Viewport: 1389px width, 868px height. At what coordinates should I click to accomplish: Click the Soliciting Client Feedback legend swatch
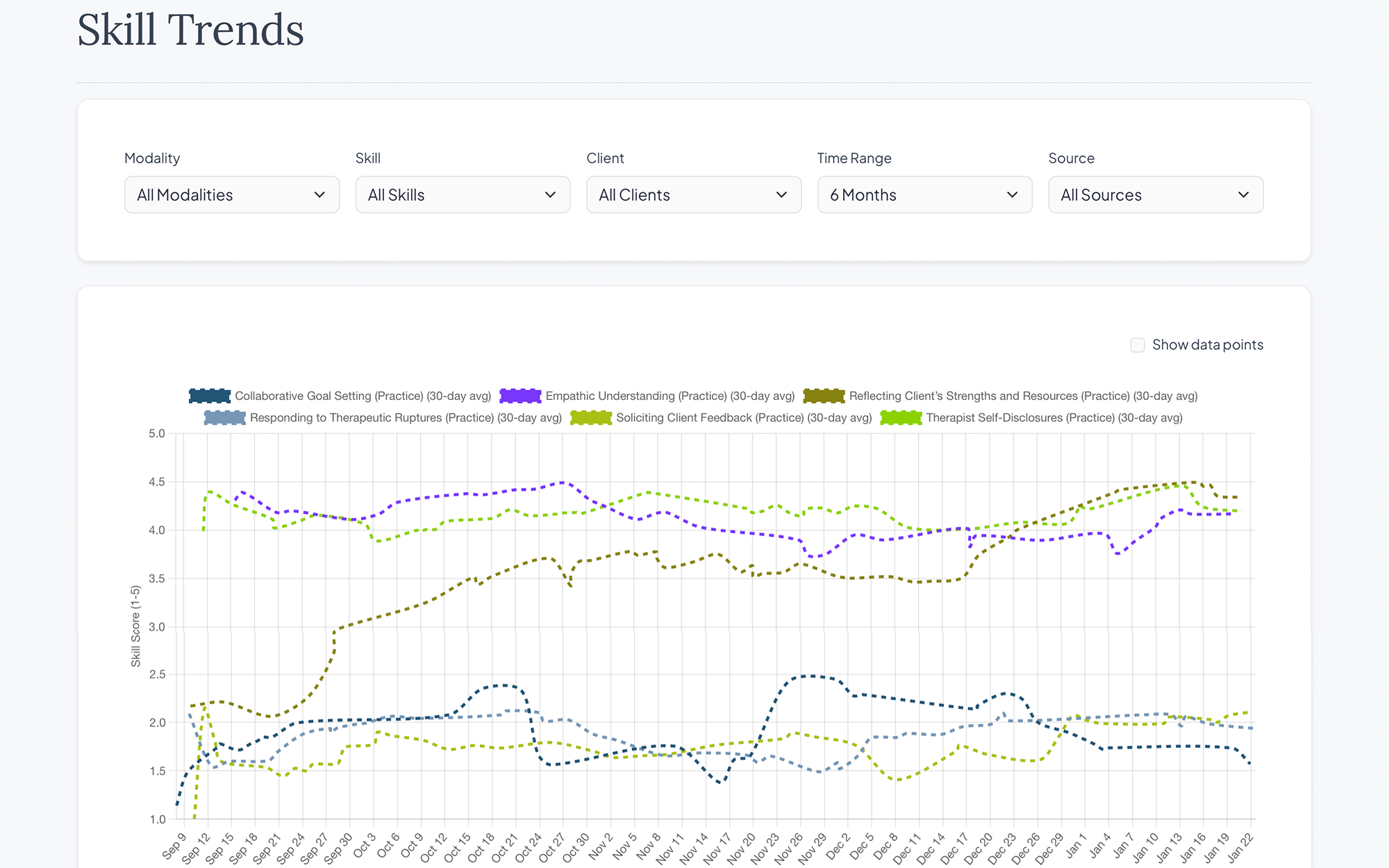(591, 417)
